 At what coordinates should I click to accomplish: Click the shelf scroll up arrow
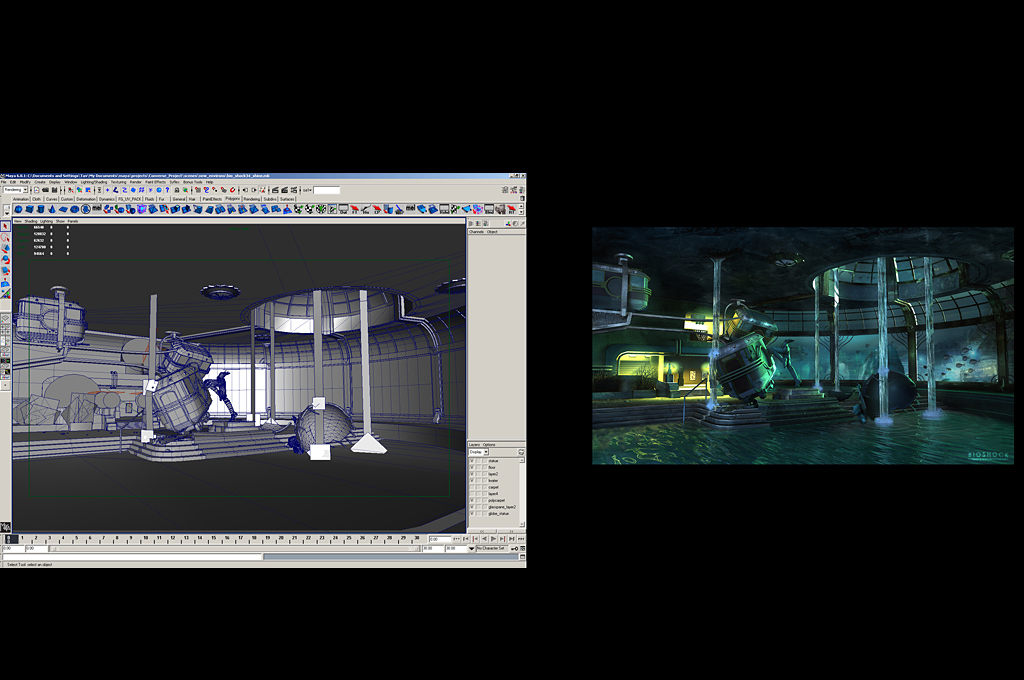[520, 206]
